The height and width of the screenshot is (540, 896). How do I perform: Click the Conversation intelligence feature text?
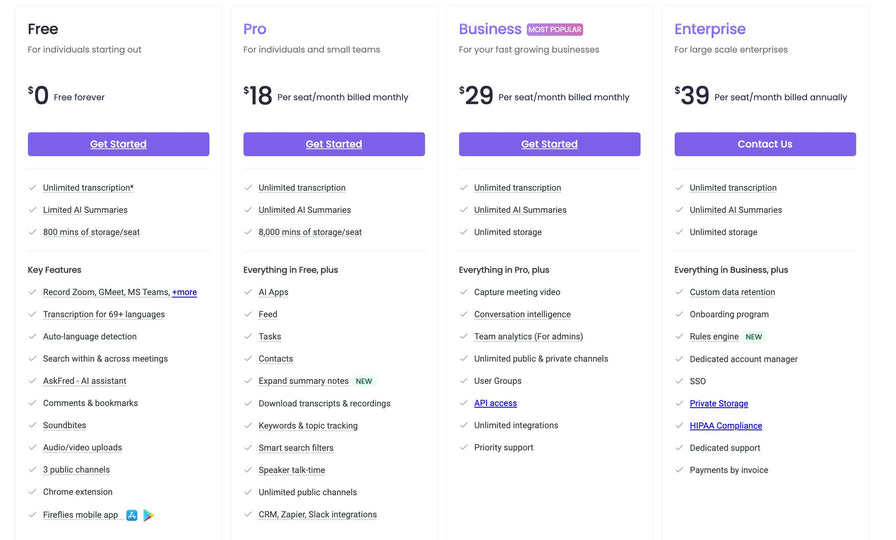tap(521, 314)
